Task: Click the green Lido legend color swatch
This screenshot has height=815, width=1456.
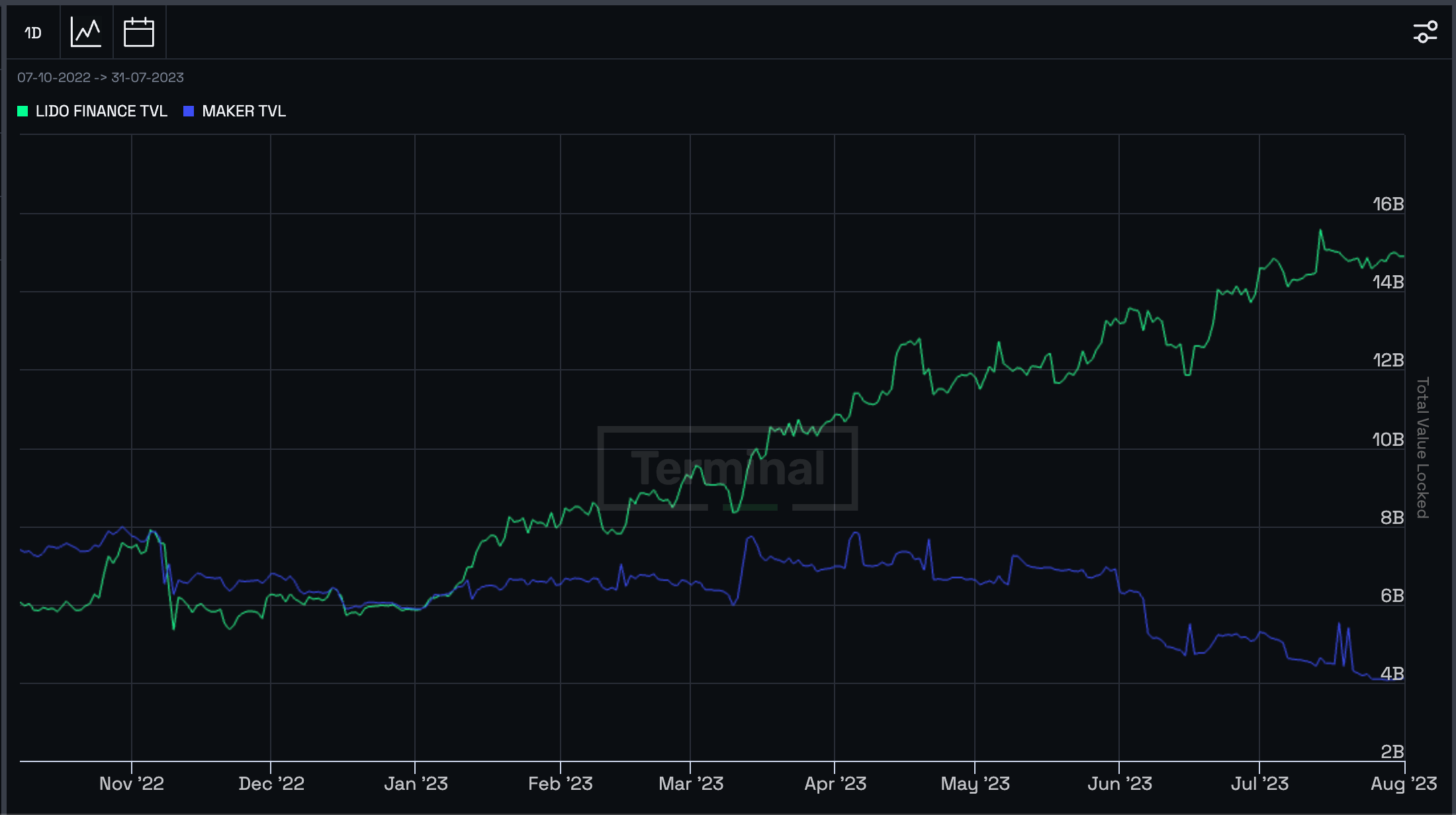Action: coord(23,111)
